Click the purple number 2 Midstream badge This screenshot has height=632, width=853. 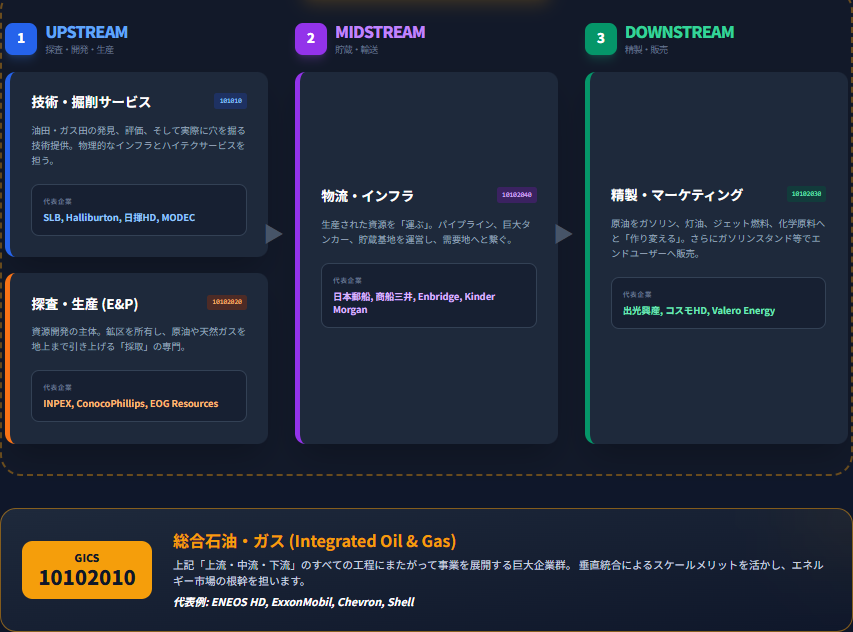[x=310, y=39]
